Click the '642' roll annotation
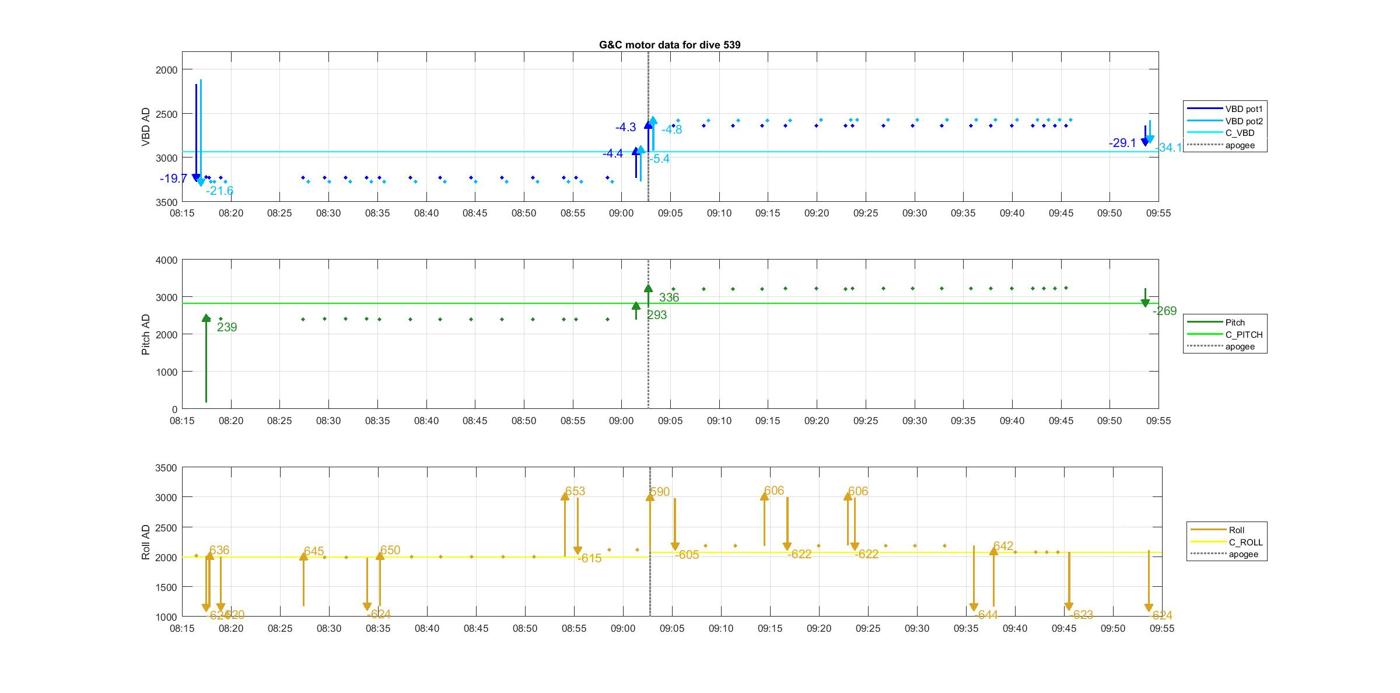The width and height of the screenshot is (1400, 693). tap(1003, 547)
